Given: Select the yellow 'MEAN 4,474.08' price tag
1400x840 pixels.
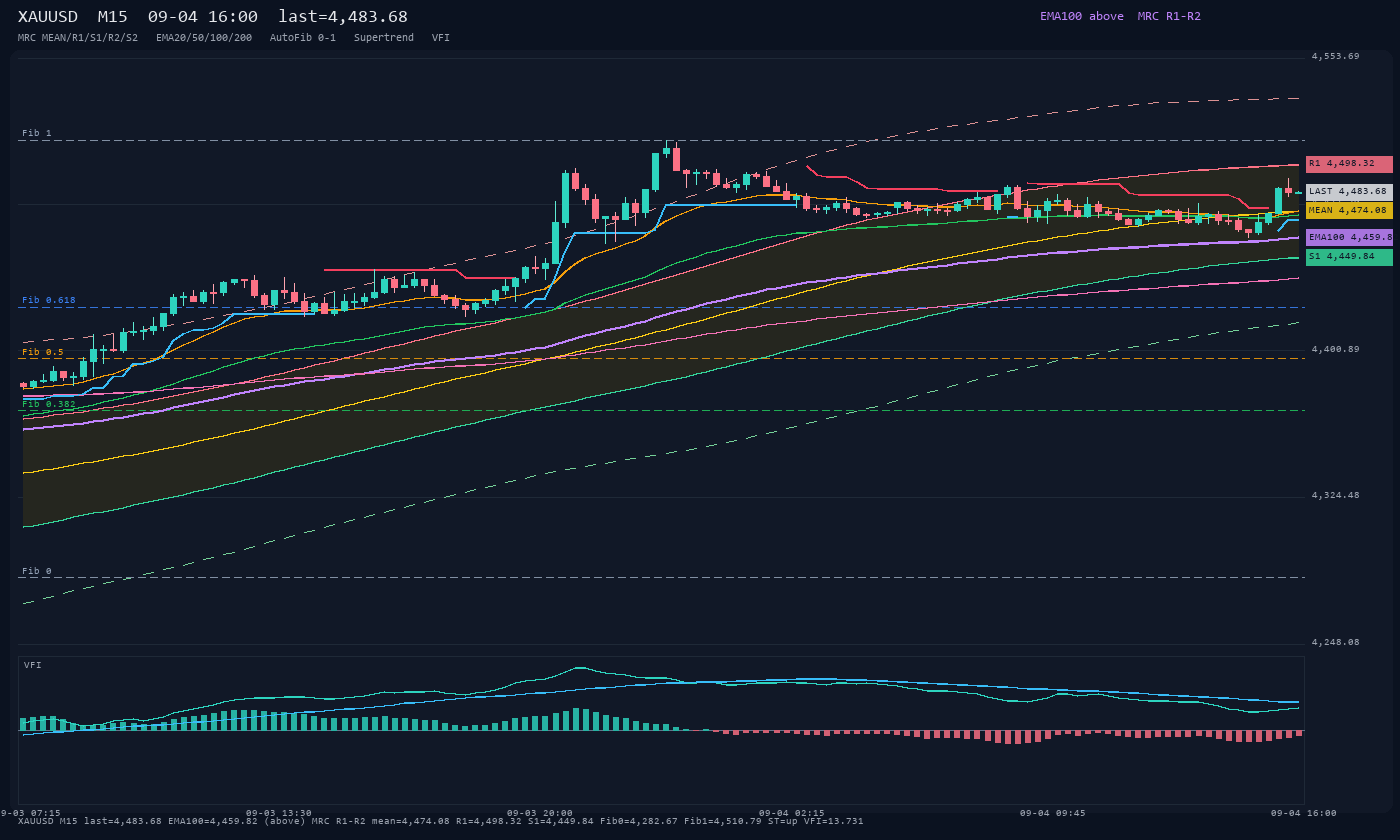Looking at the screenshot, I should (x=1349, y=210).
